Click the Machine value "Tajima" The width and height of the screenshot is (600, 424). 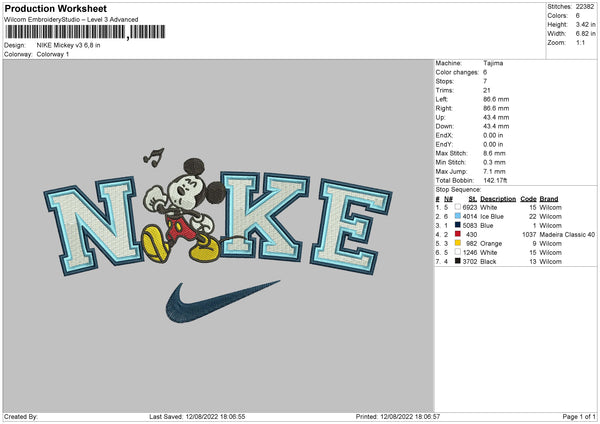(493, 63)
